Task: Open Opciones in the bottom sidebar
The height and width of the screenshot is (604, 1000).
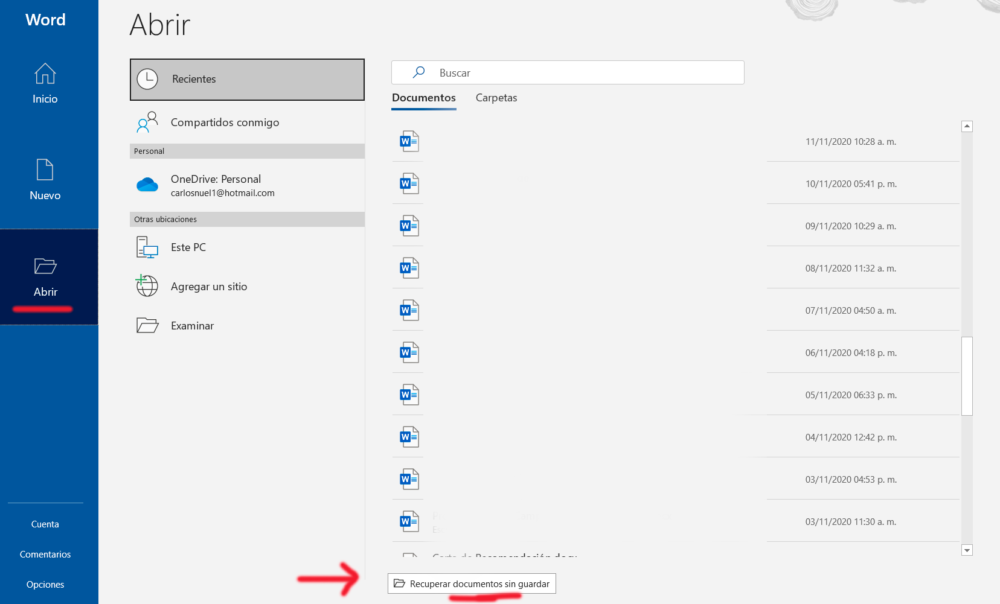Action: point(45,584)
